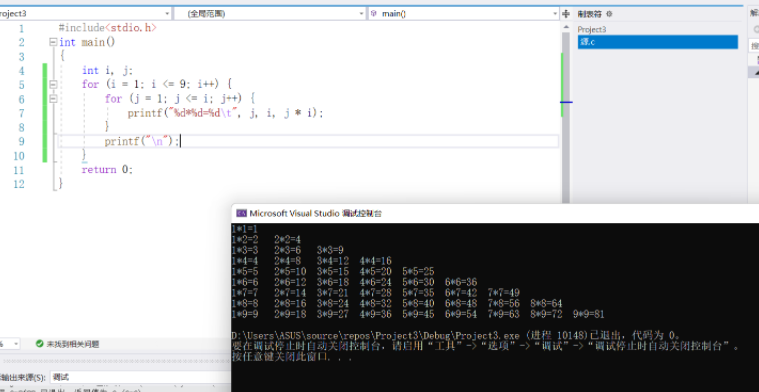Click the split editor window icon
The height and width of the screenshot is (392, 759).
pos(566,14)
